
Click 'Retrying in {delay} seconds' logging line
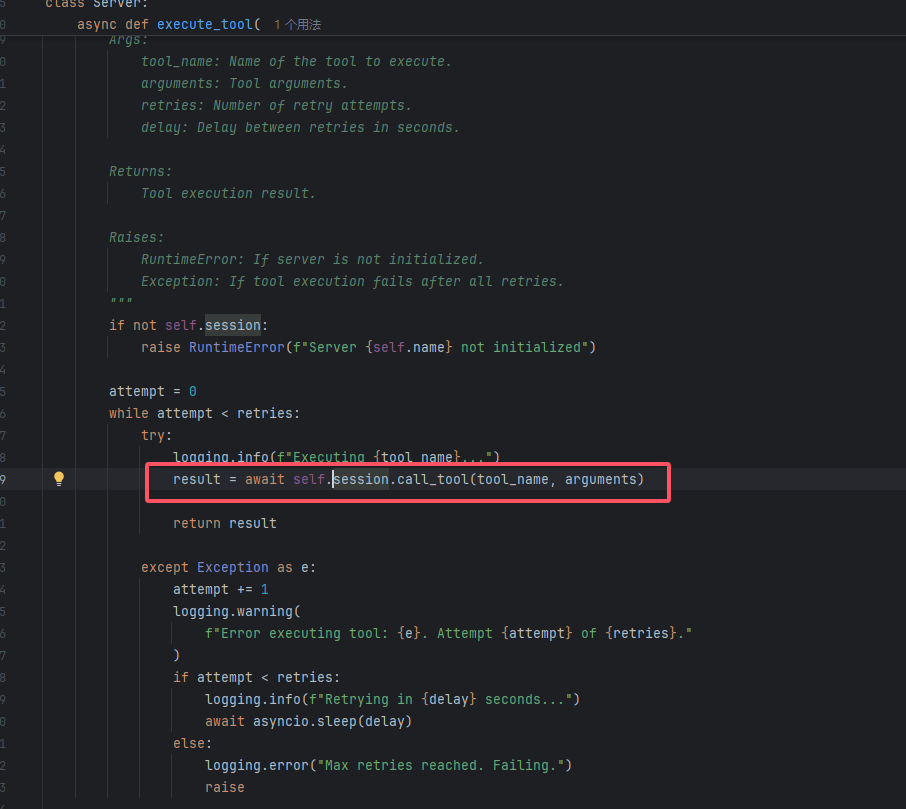tap(392, 699)
